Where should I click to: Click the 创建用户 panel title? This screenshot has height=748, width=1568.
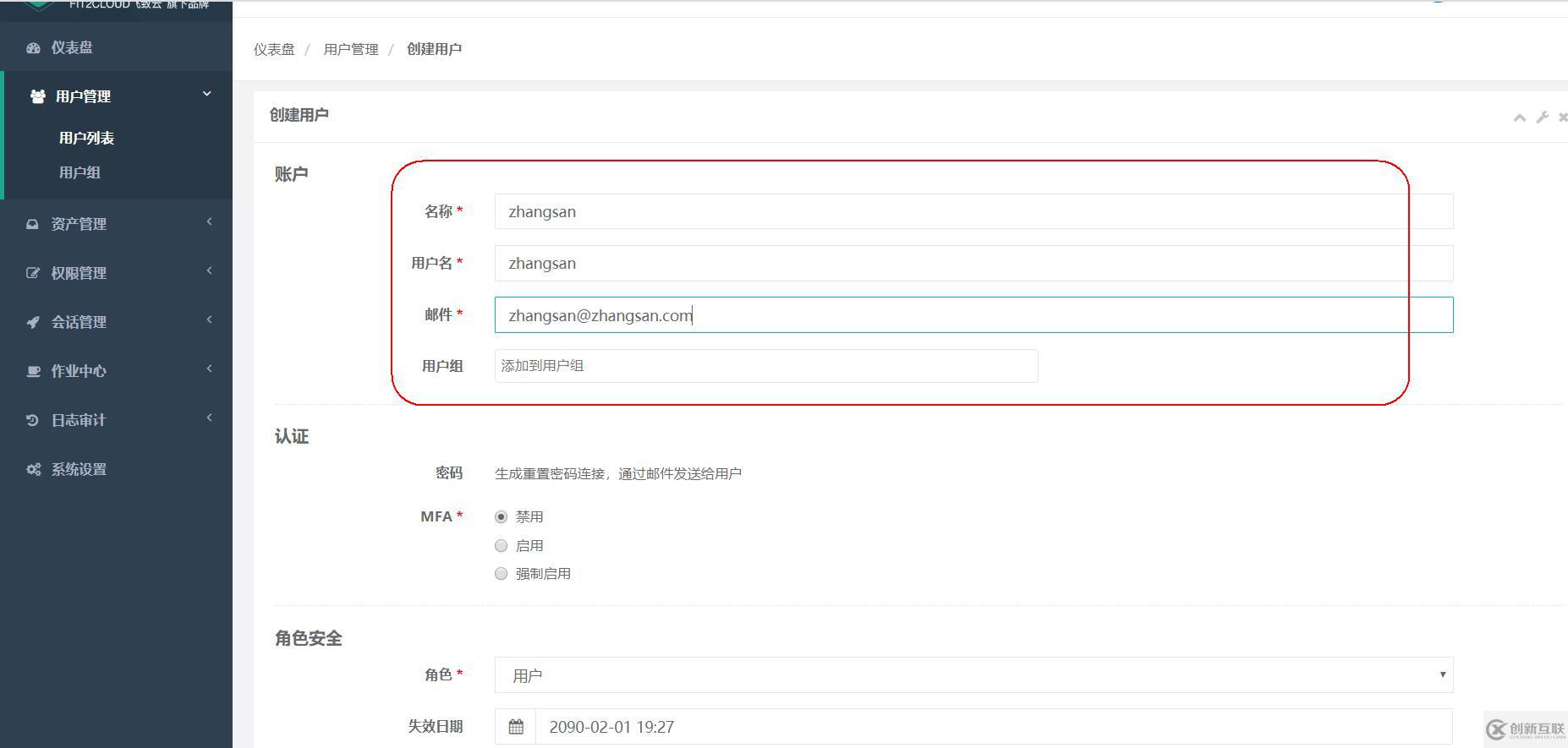pyautogui.click(x=299, y=115)
